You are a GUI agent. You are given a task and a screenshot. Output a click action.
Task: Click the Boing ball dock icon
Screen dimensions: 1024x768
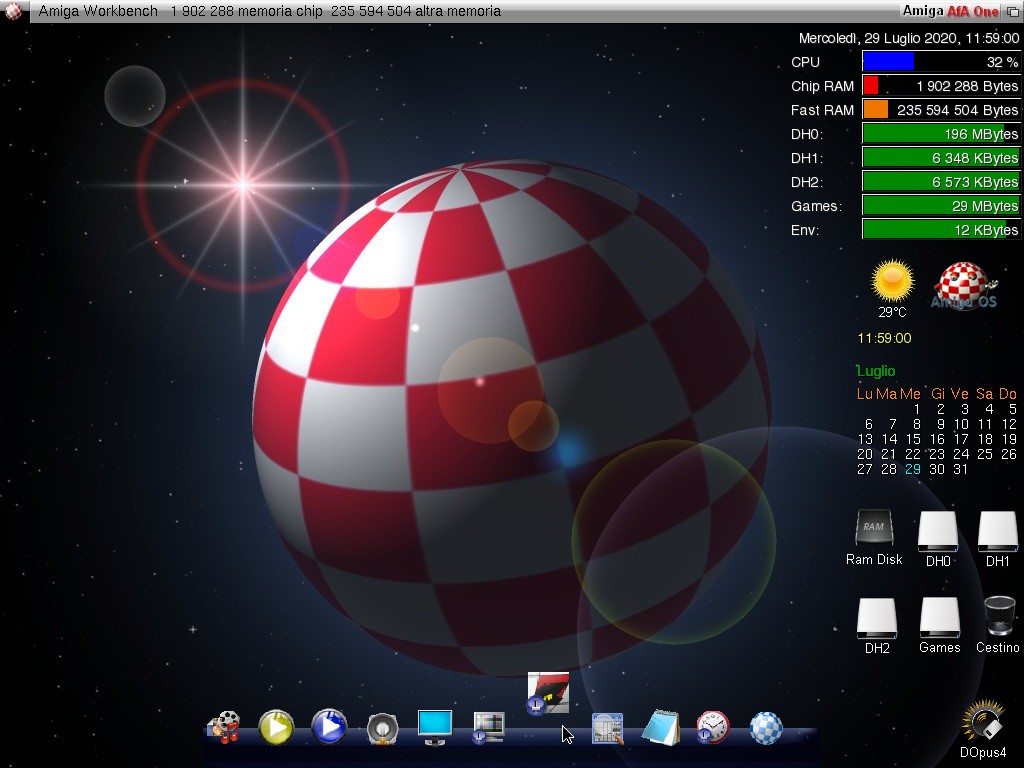coord(766,727)
